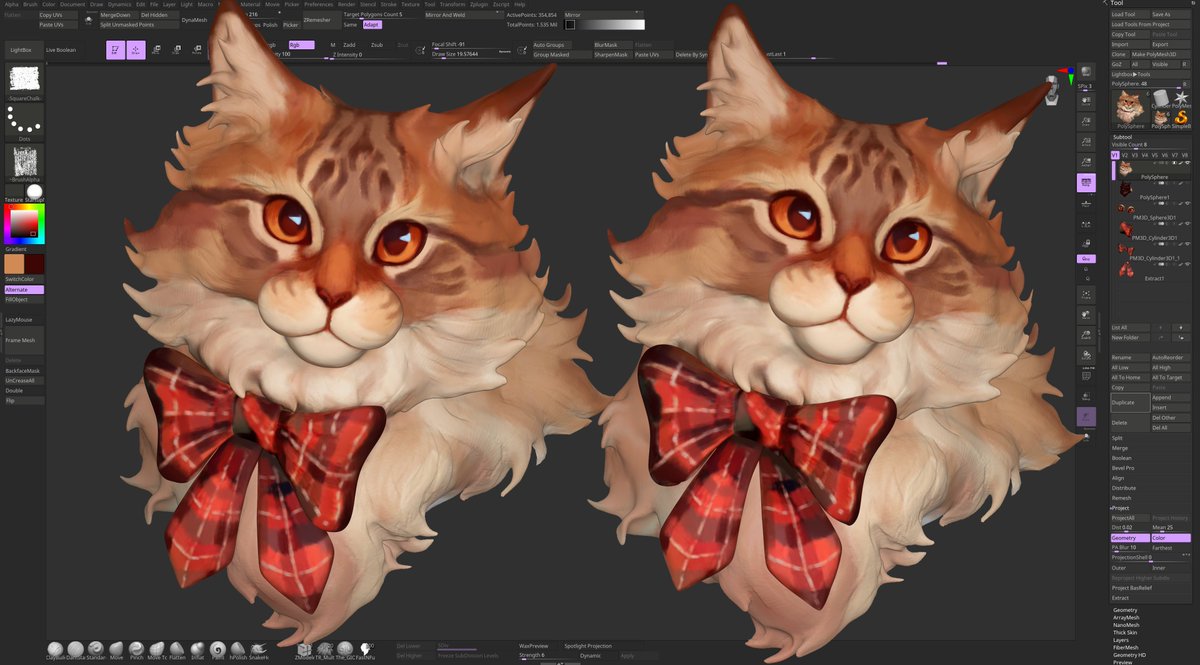Open the Render menu
1200x665 pixels.
(347, 4)
